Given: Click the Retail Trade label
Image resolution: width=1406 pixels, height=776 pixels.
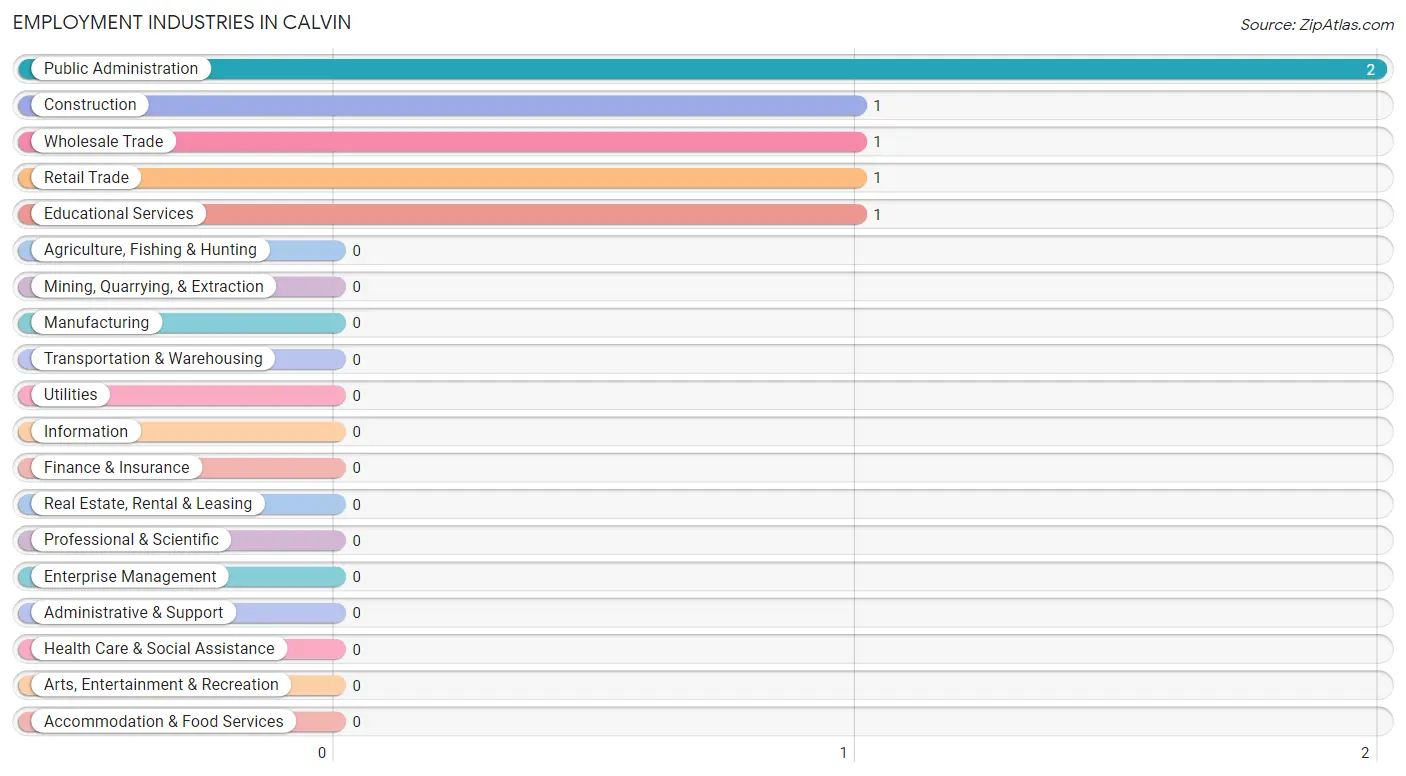Looking at the screenshot, I should 86,178.
